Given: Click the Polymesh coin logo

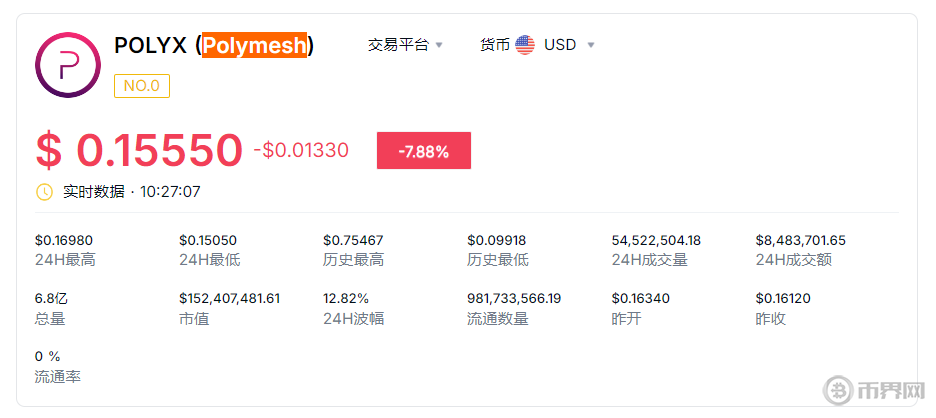Looking at the screenshot, I should tap(68, 65).
